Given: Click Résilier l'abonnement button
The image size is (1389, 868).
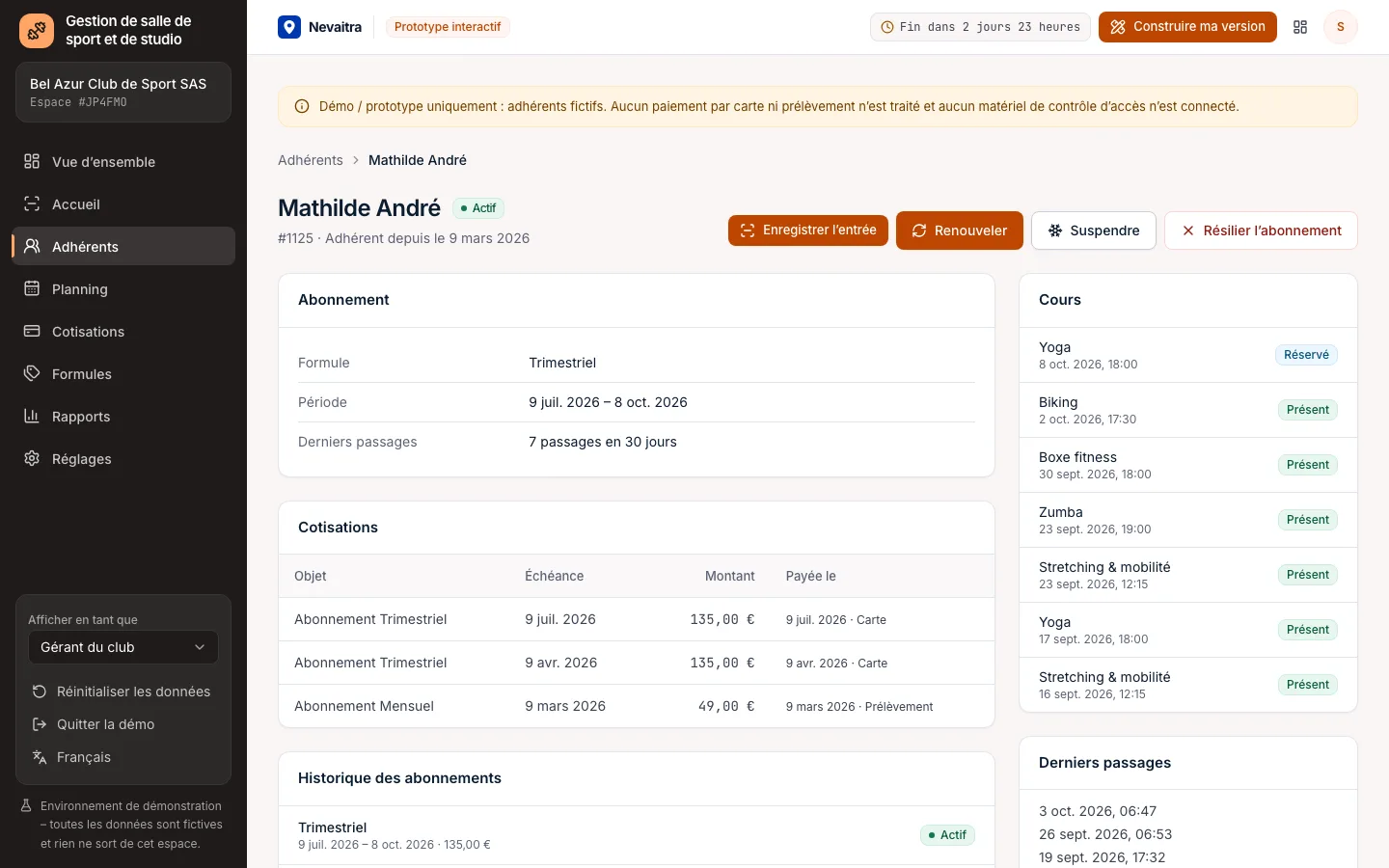Looking at the screenshot, I should click(x=1261, y=231).
